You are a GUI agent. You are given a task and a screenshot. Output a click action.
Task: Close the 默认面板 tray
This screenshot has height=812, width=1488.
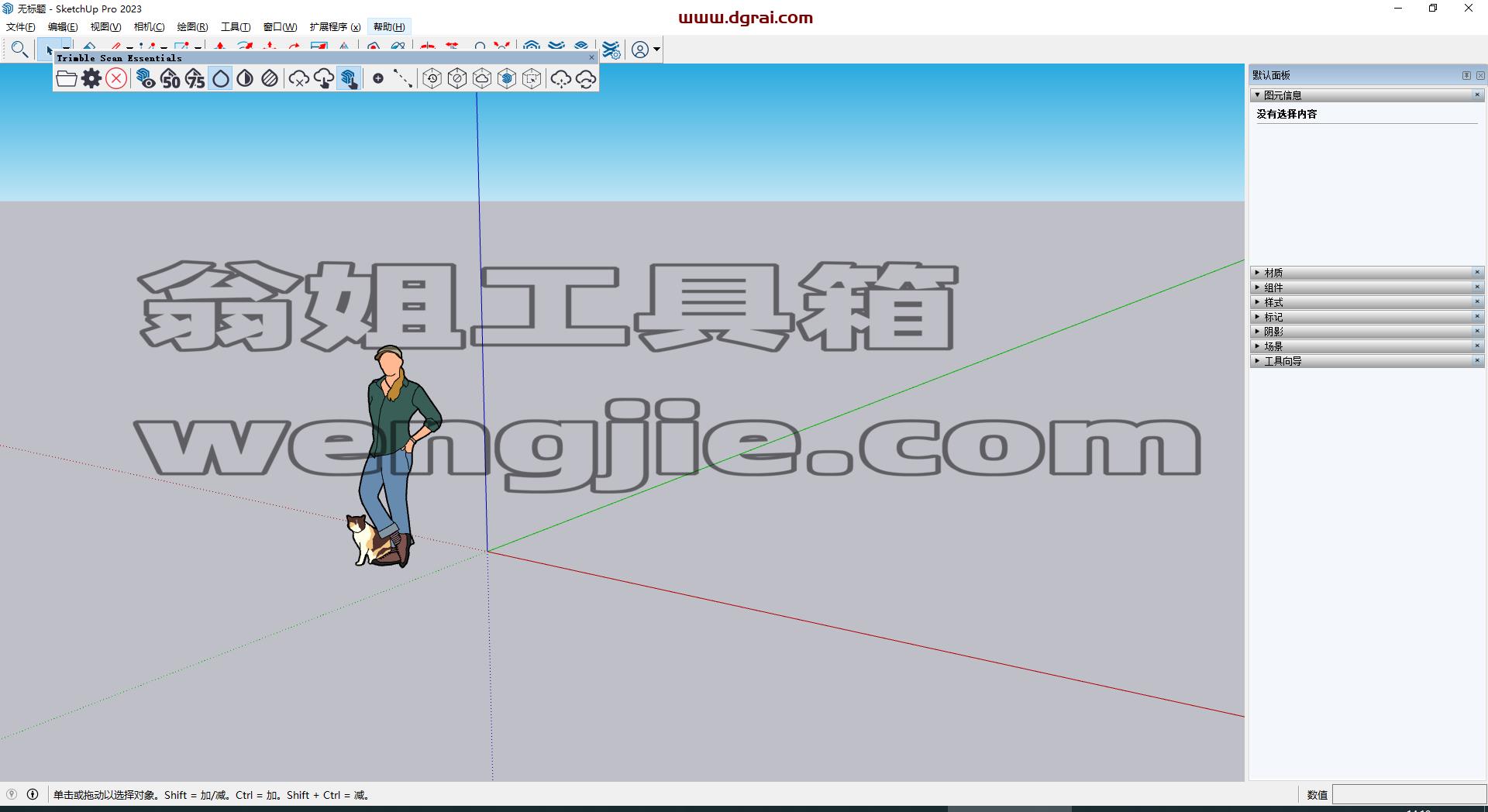point(1480,75)
